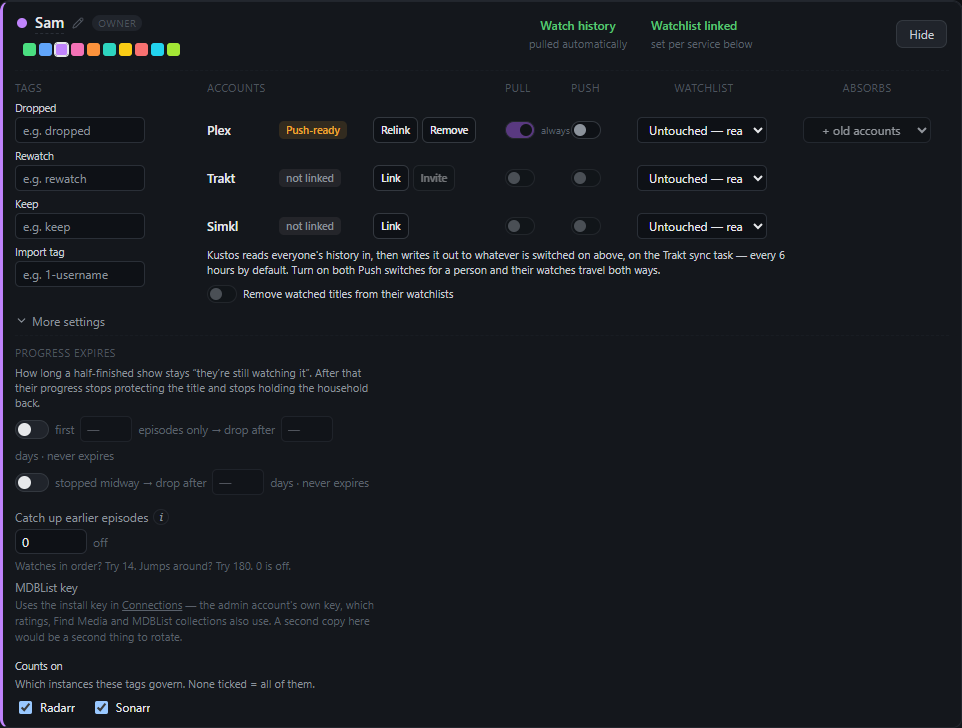The image size is (962, 728).
Task: Select the yellow profile color swatch
Action: 125,50
